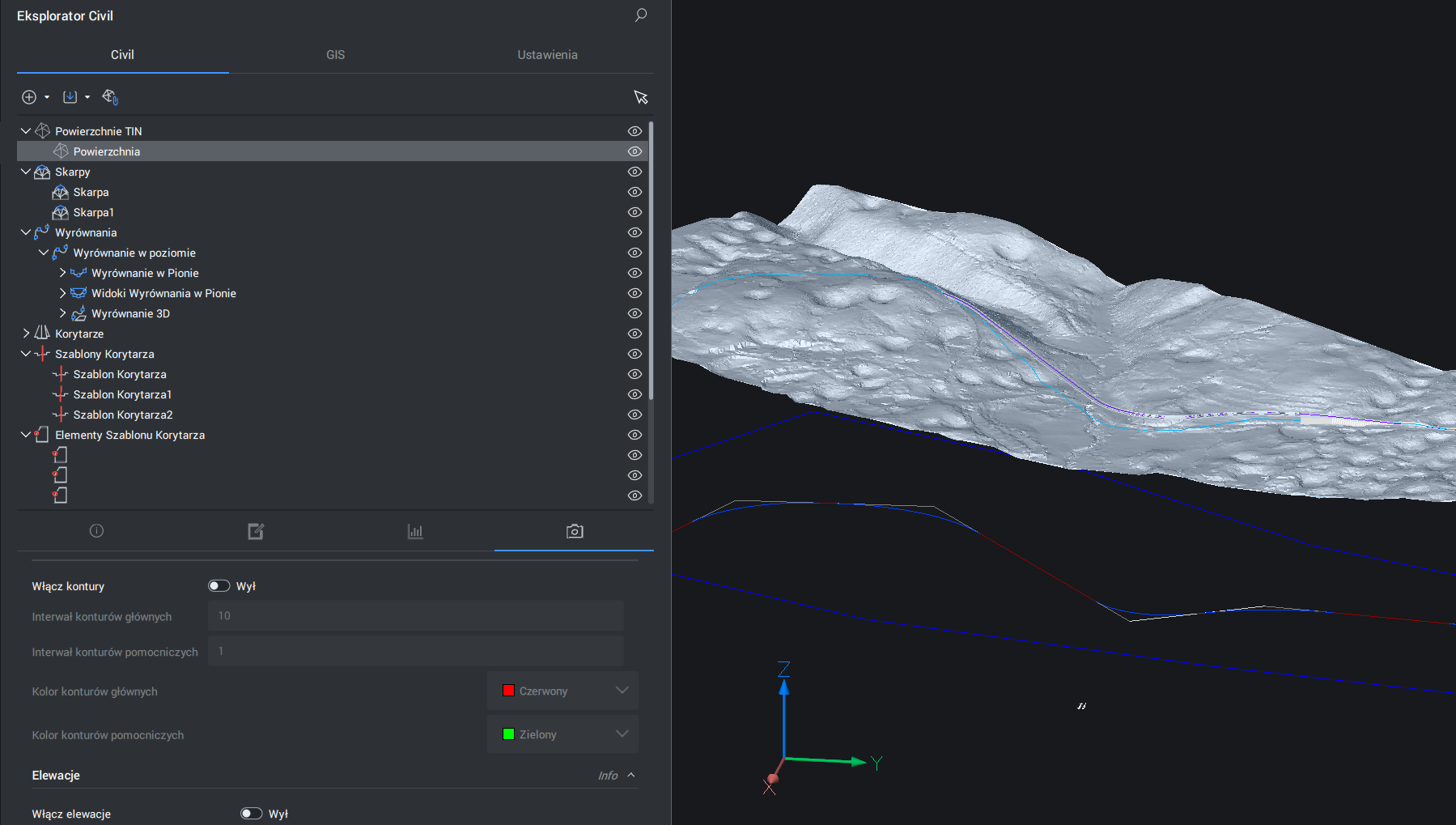The width and height of the screenshot is (1456, 825).
Task: Expand the Korytarze tree node
Action: coord(26,334)
